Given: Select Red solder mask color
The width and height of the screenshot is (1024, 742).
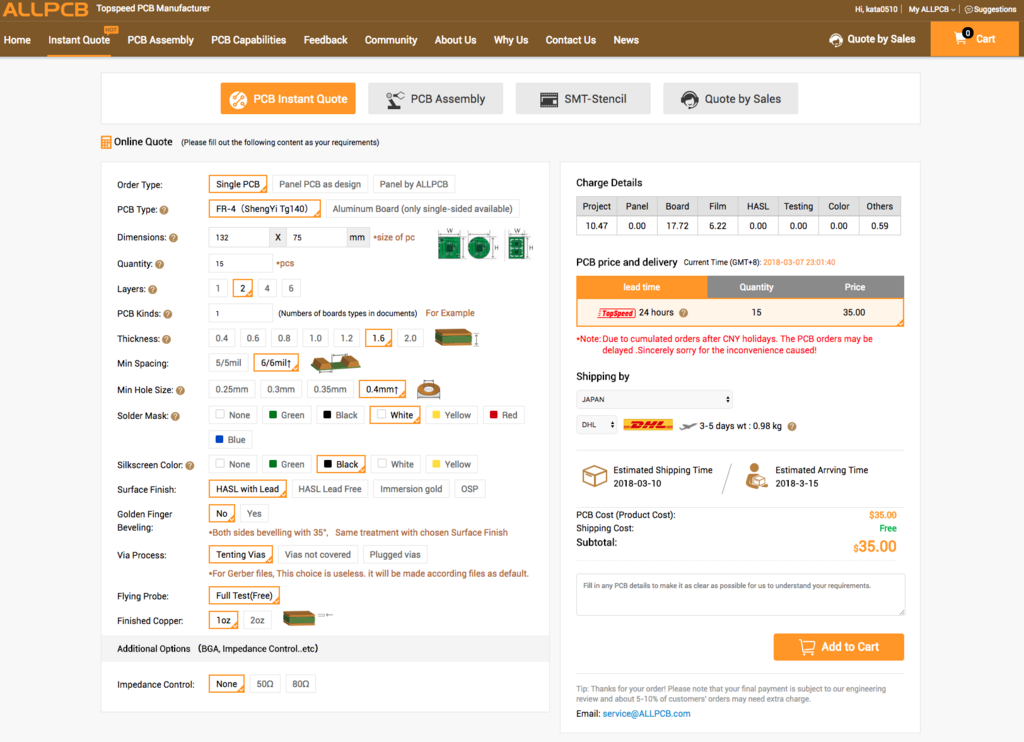Looking at the screenshot, I should coord(504,415).
